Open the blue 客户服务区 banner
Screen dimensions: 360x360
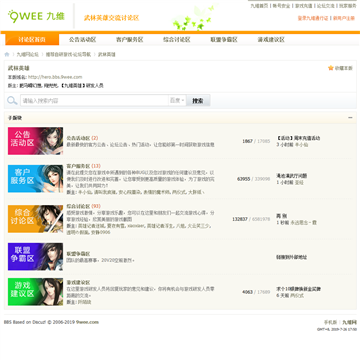click(35, 179)
